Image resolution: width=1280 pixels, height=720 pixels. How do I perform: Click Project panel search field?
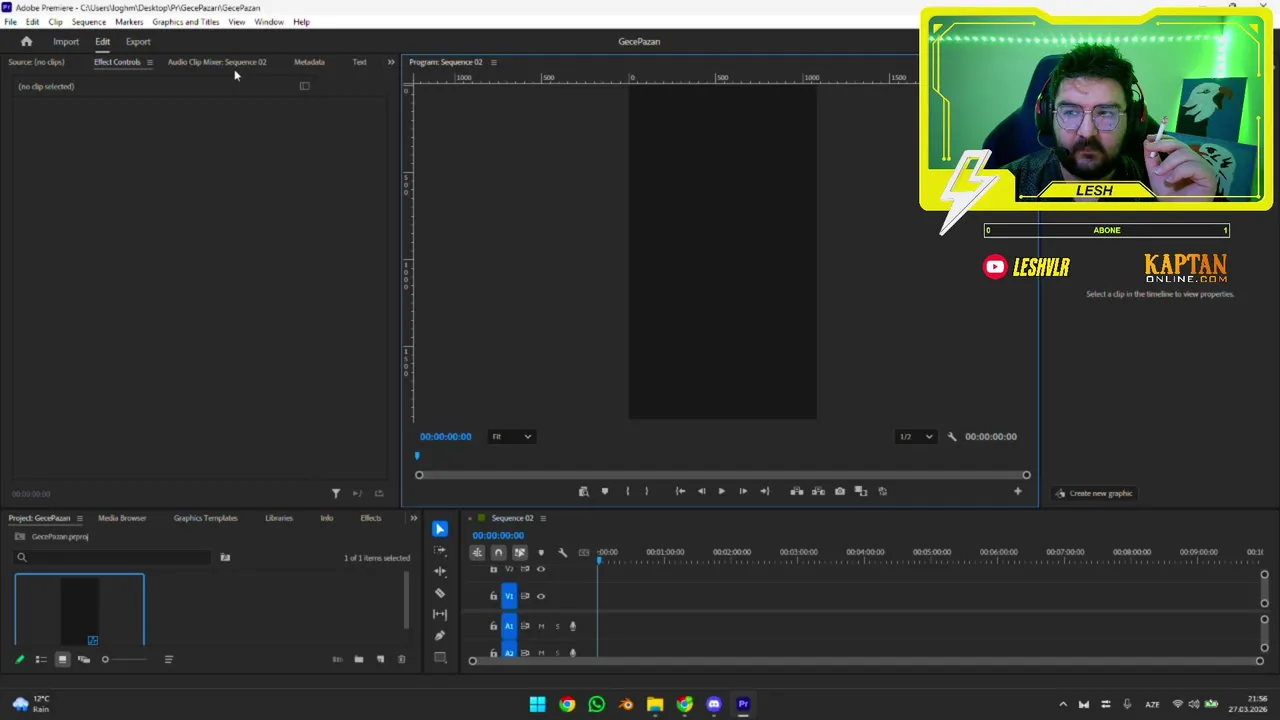[x=114, y=557]
